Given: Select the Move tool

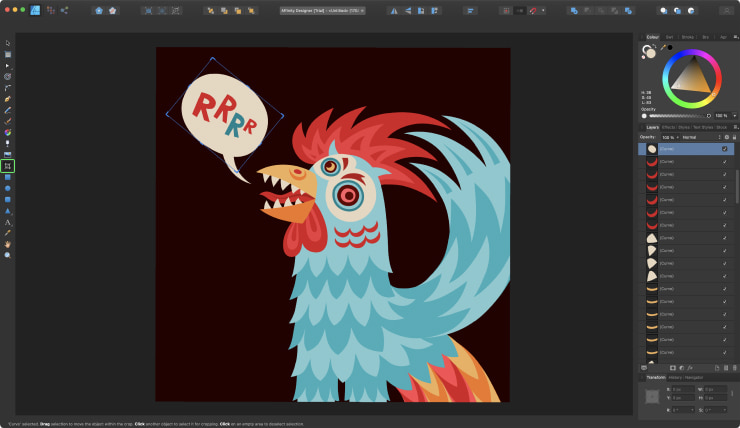Looking at the screenshot, I should tap(8, 43).
